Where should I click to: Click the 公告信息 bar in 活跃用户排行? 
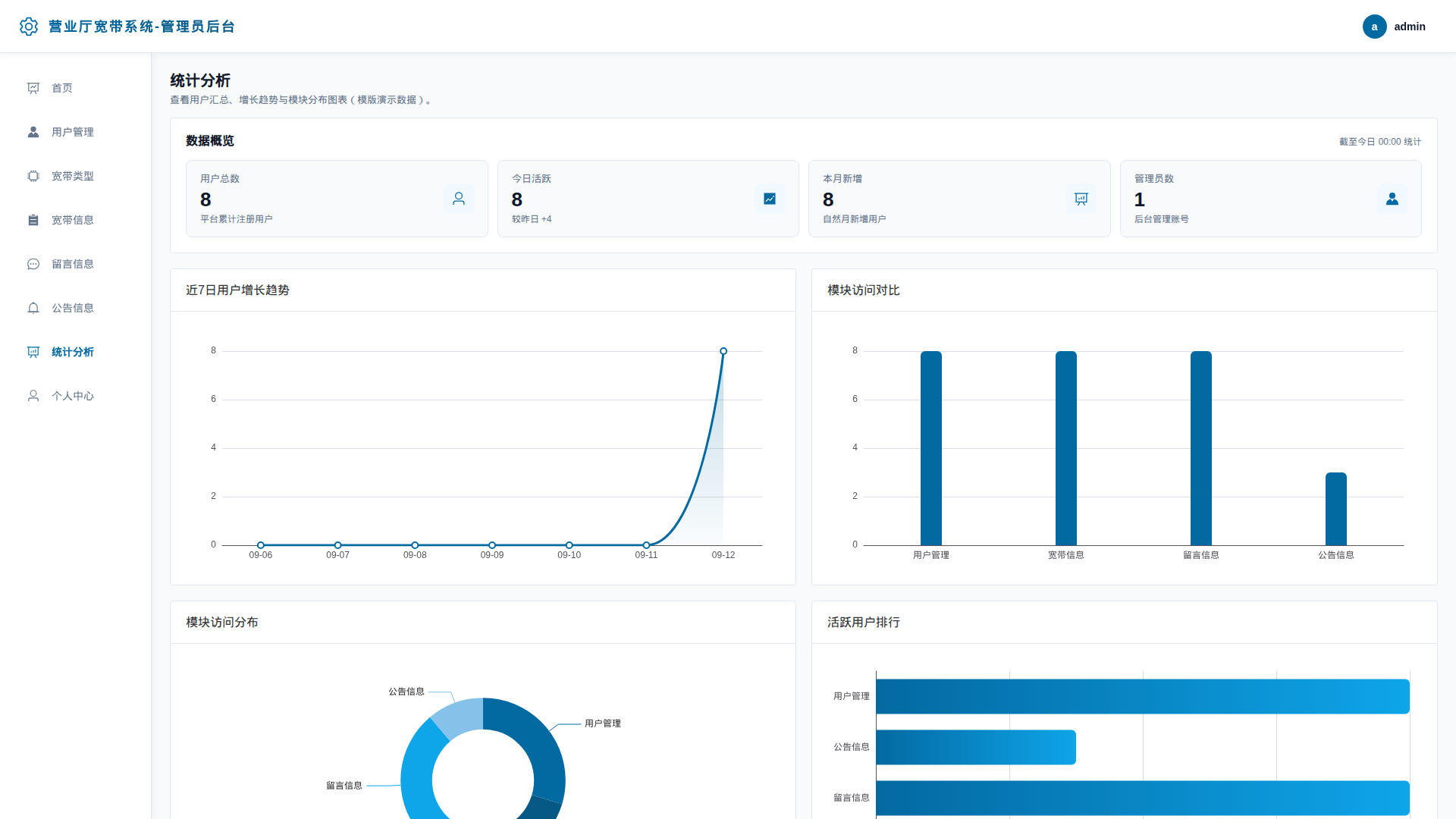click(x=976, y=747)
